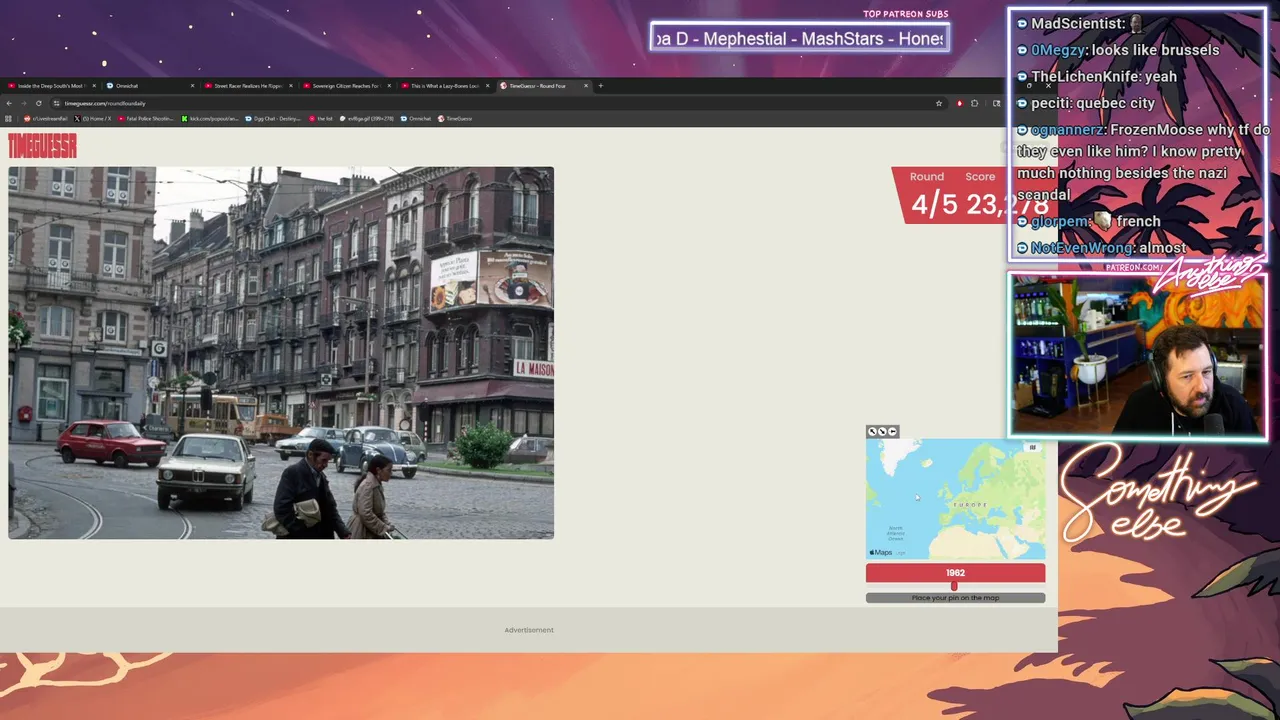The width and height of the screenshot is (1280, 720).
Task: Click the Top Patreon Subs scrolling banner
Action: (x=799, y=38)
